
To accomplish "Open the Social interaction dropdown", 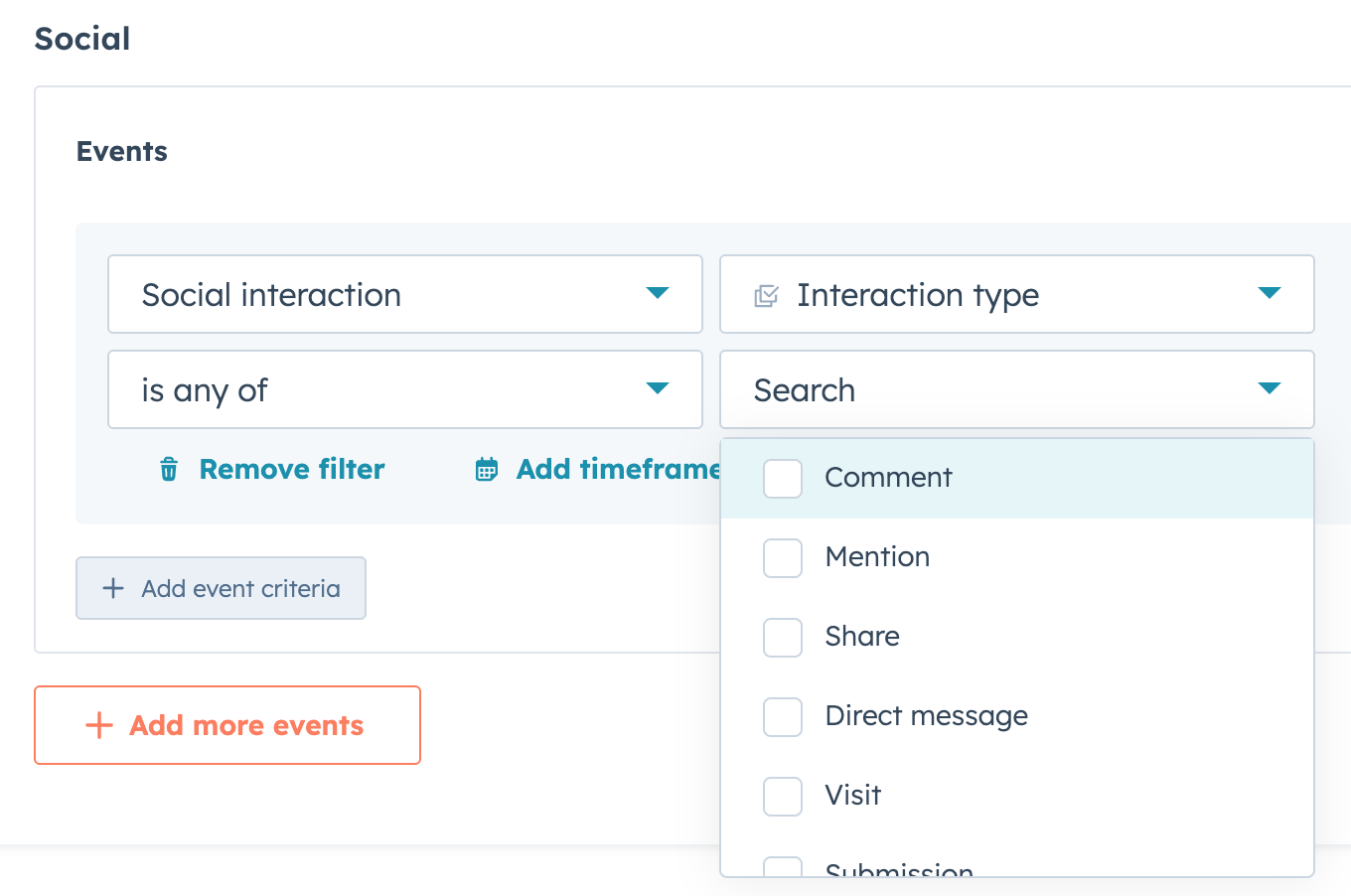I will (x=404, y=294).
